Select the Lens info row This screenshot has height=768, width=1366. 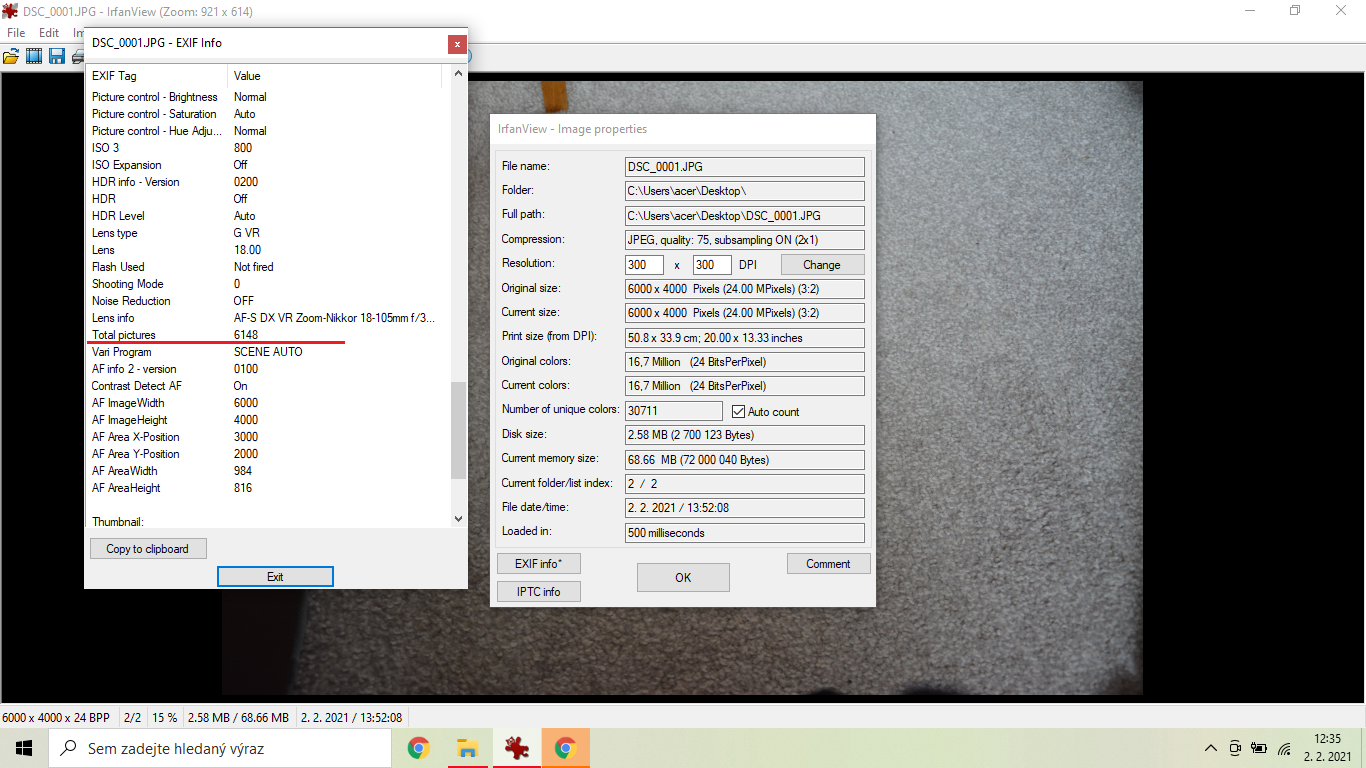(x=268, y=318)
